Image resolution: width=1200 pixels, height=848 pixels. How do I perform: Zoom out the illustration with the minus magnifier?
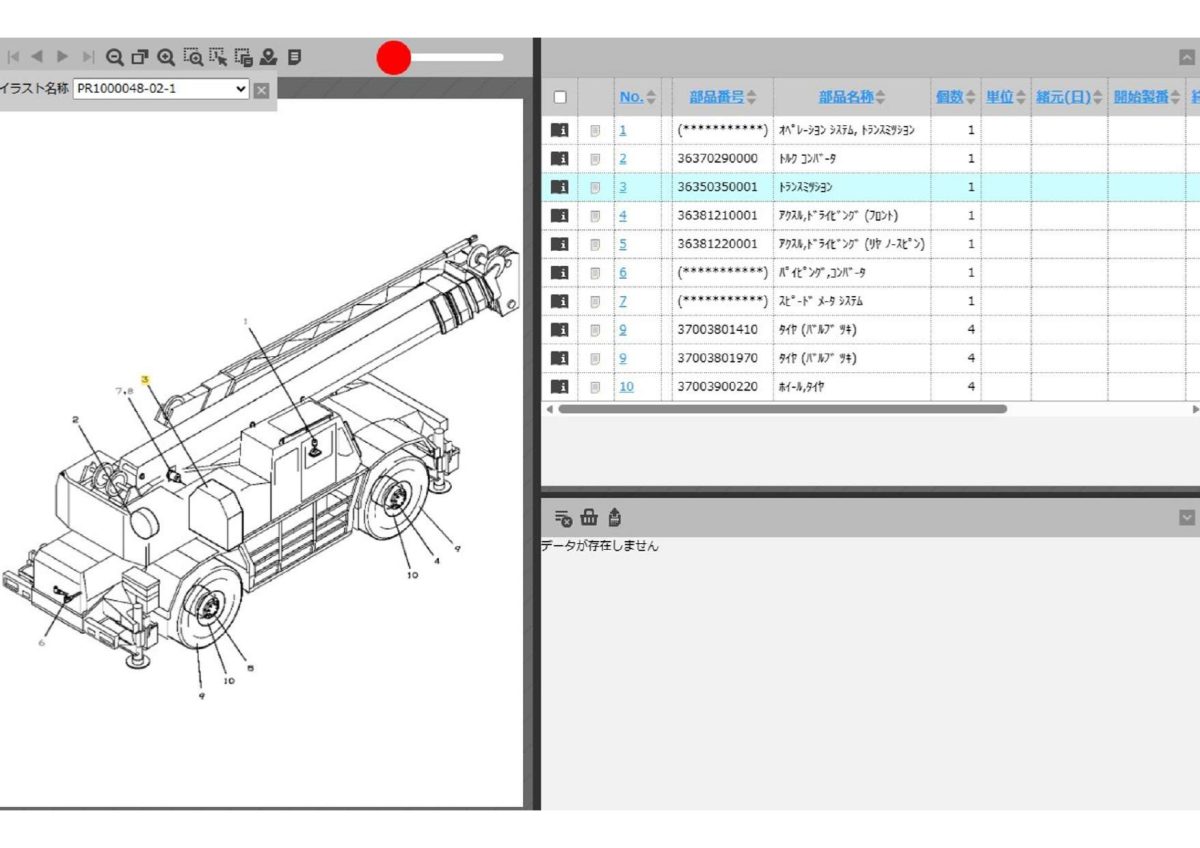click(115, 57)
